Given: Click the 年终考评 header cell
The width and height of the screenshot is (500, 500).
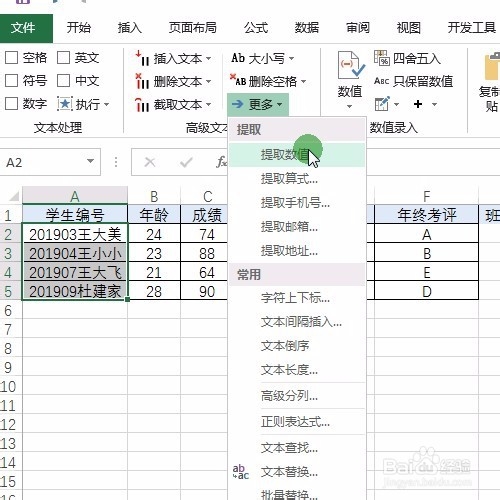Looking at the screenshot, I should (426, 215).
